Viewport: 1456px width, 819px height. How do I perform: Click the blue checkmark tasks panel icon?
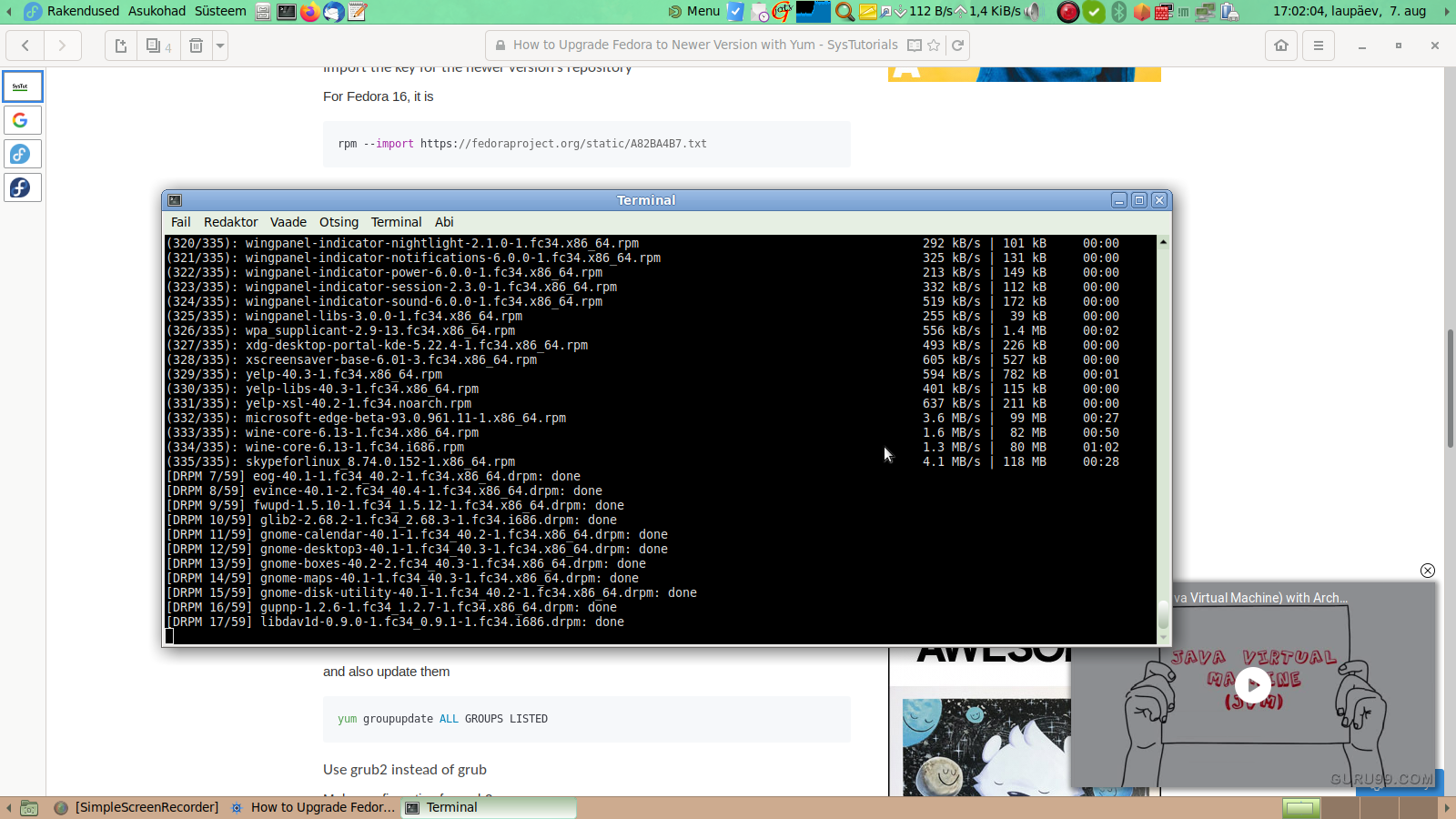click(735, 12)
